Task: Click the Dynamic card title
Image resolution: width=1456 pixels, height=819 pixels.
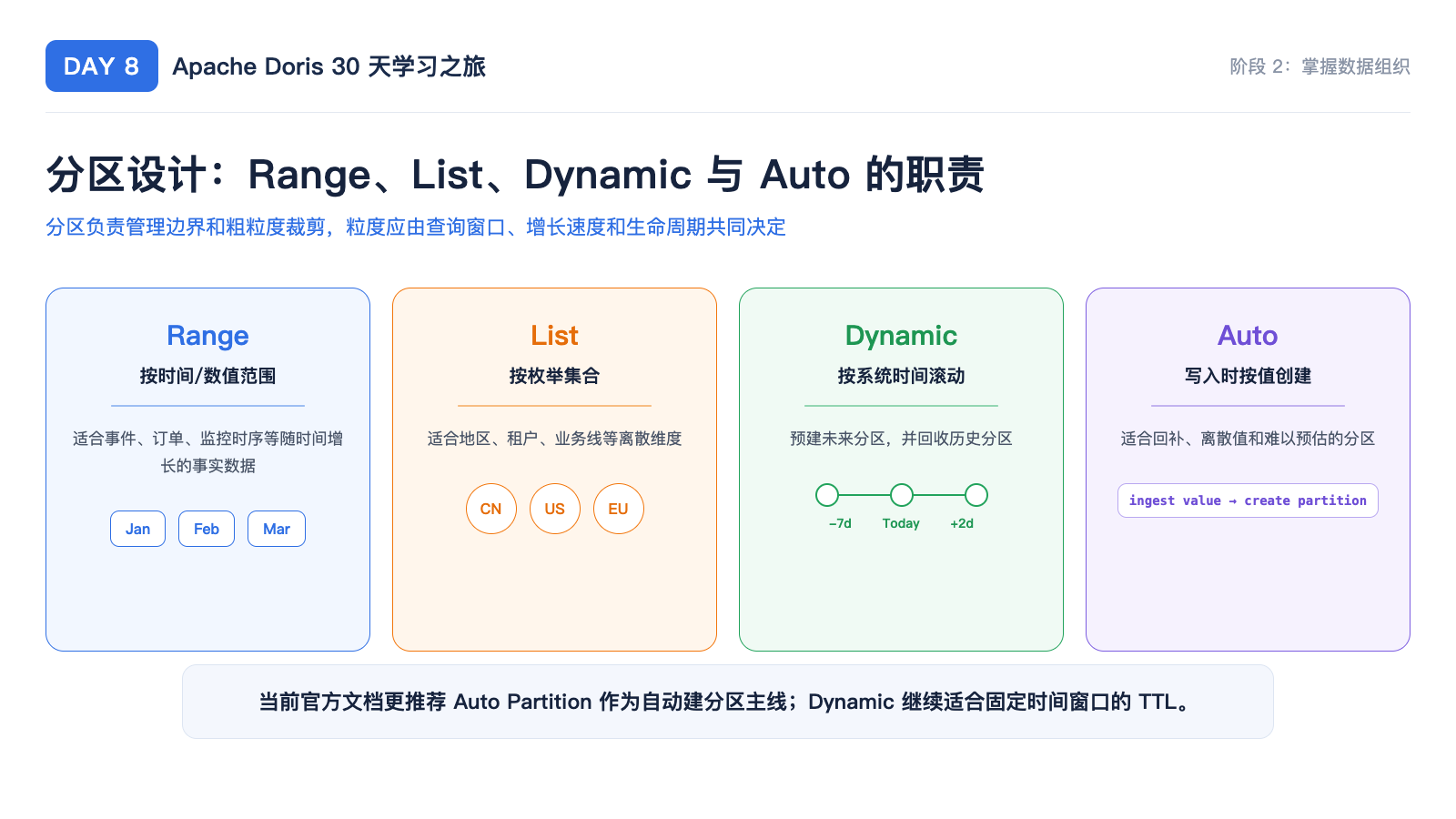Action: pos(901,336)
